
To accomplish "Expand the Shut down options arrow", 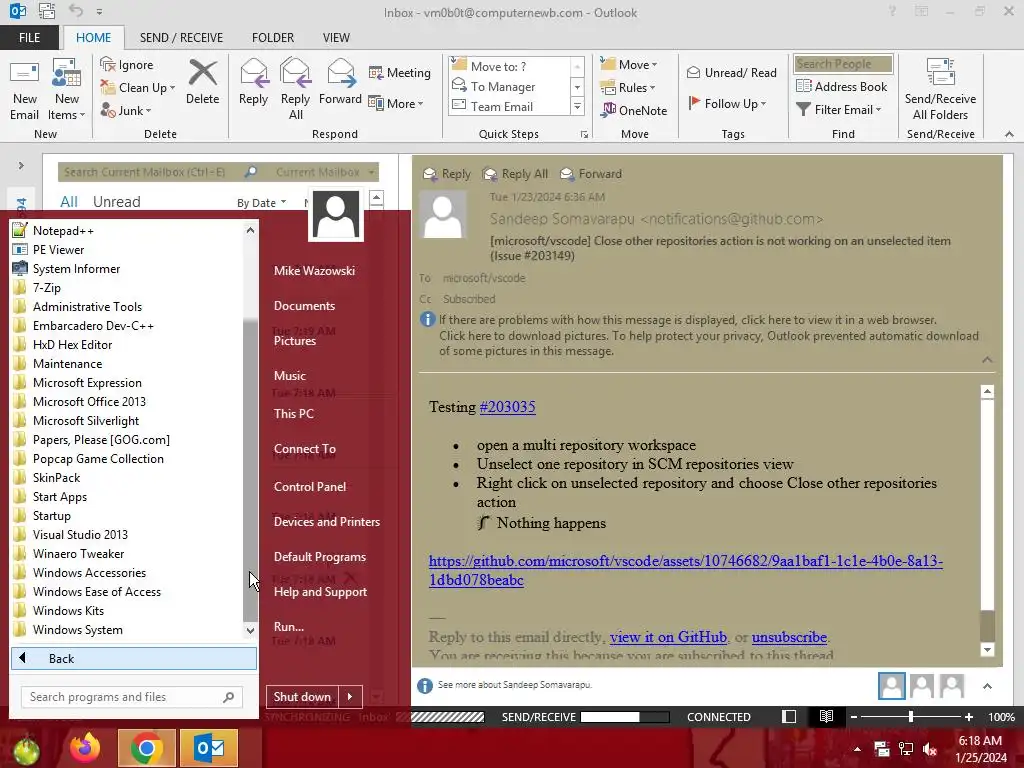I will (x=350, y=697).
